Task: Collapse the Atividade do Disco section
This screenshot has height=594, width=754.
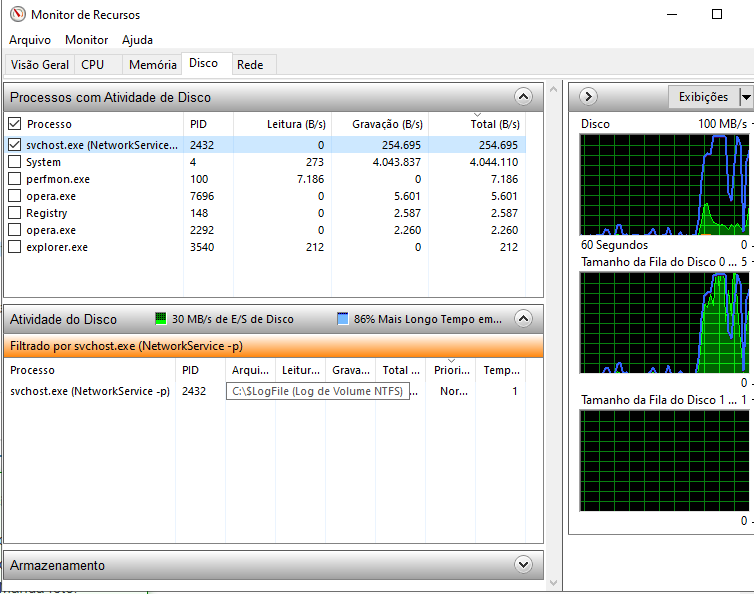Action: coord(523,318)
